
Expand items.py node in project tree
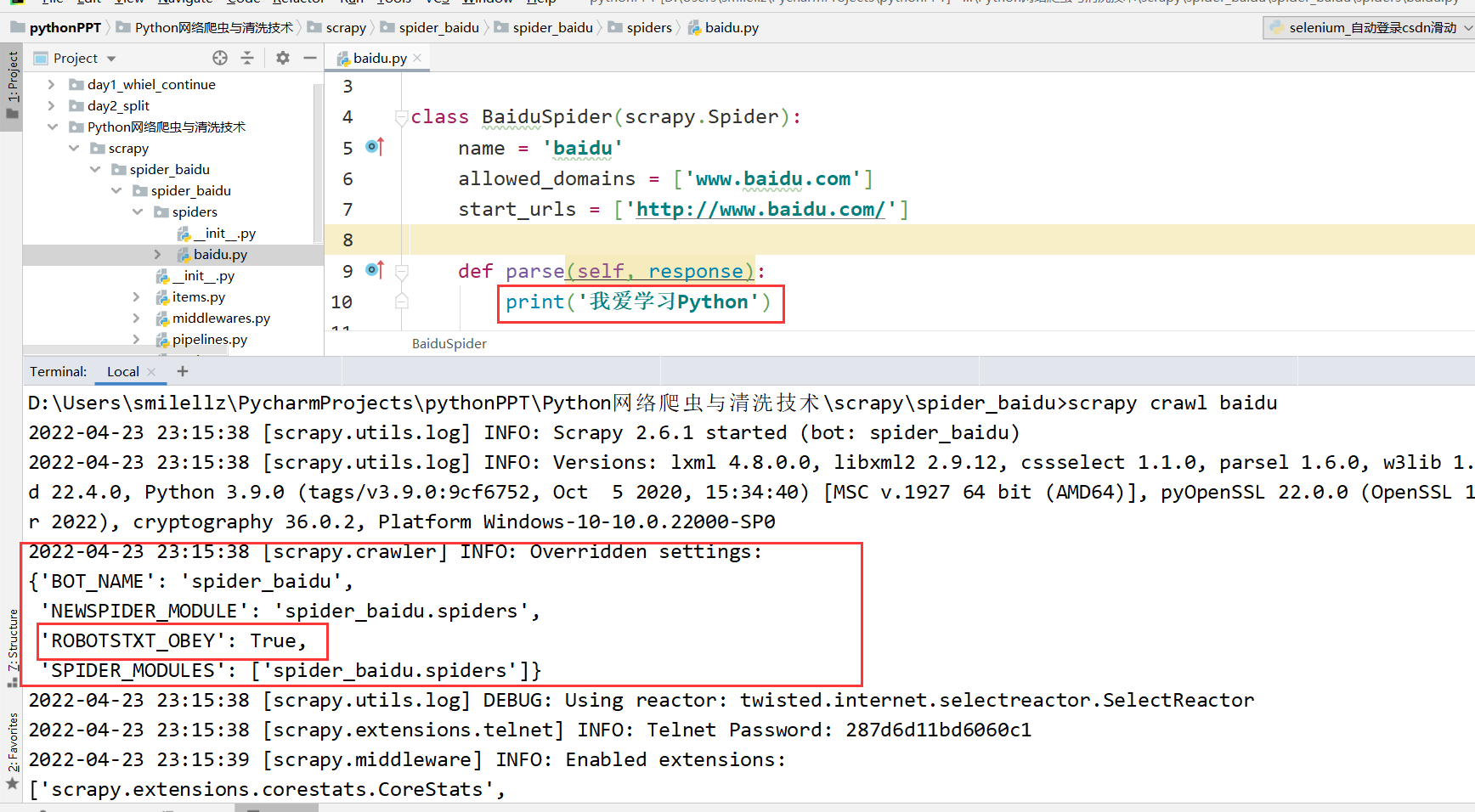[136, 296]
